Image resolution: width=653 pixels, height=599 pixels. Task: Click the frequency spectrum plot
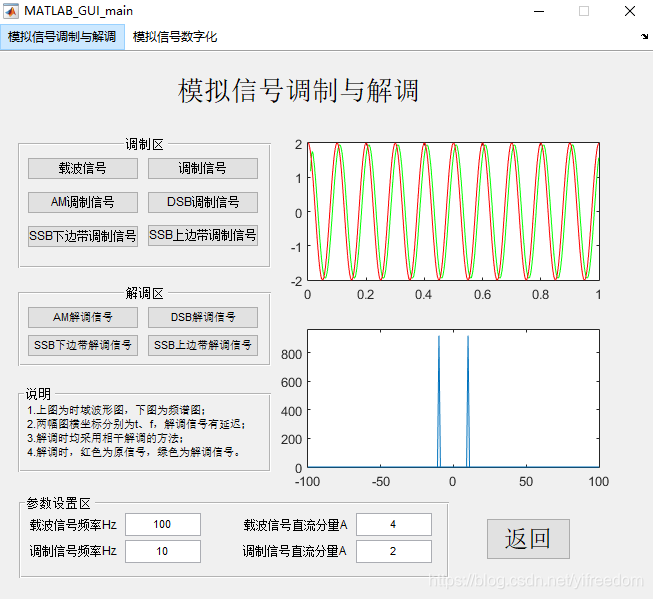pyautogui.click(x=454, y=399)
